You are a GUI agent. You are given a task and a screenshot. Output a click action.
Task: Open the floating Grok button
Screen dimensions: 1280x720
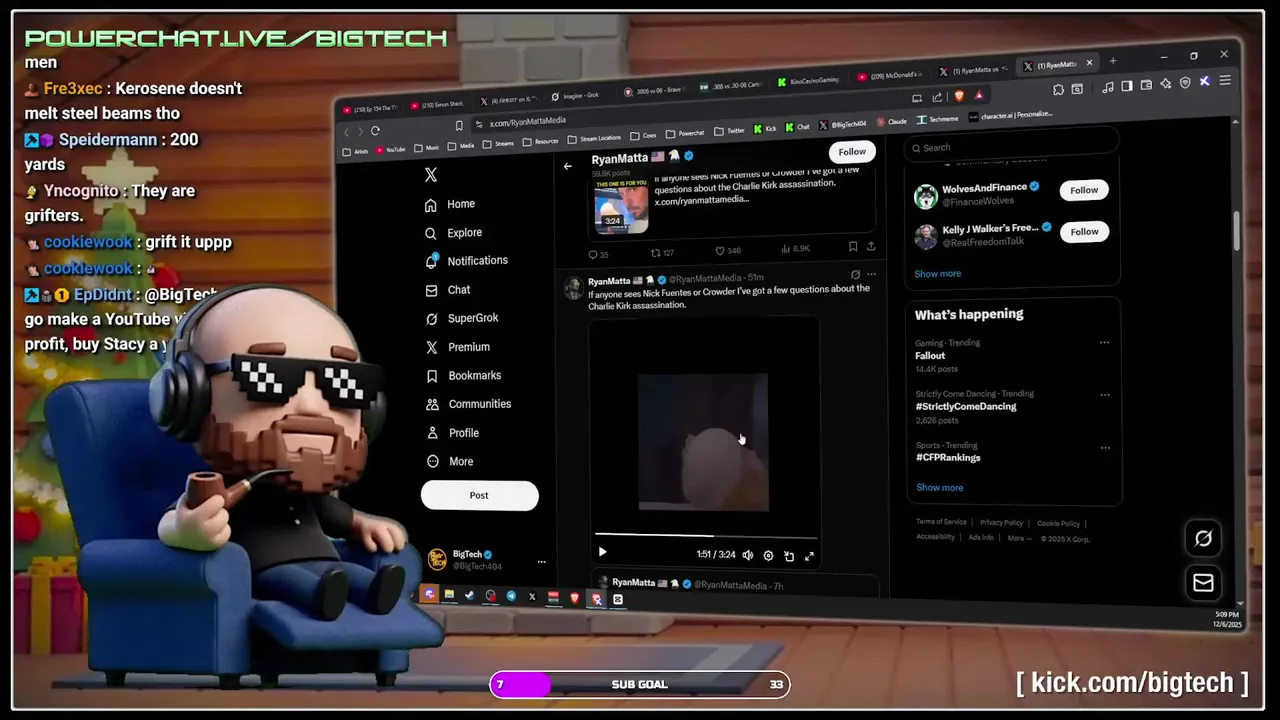[1203, 538]
